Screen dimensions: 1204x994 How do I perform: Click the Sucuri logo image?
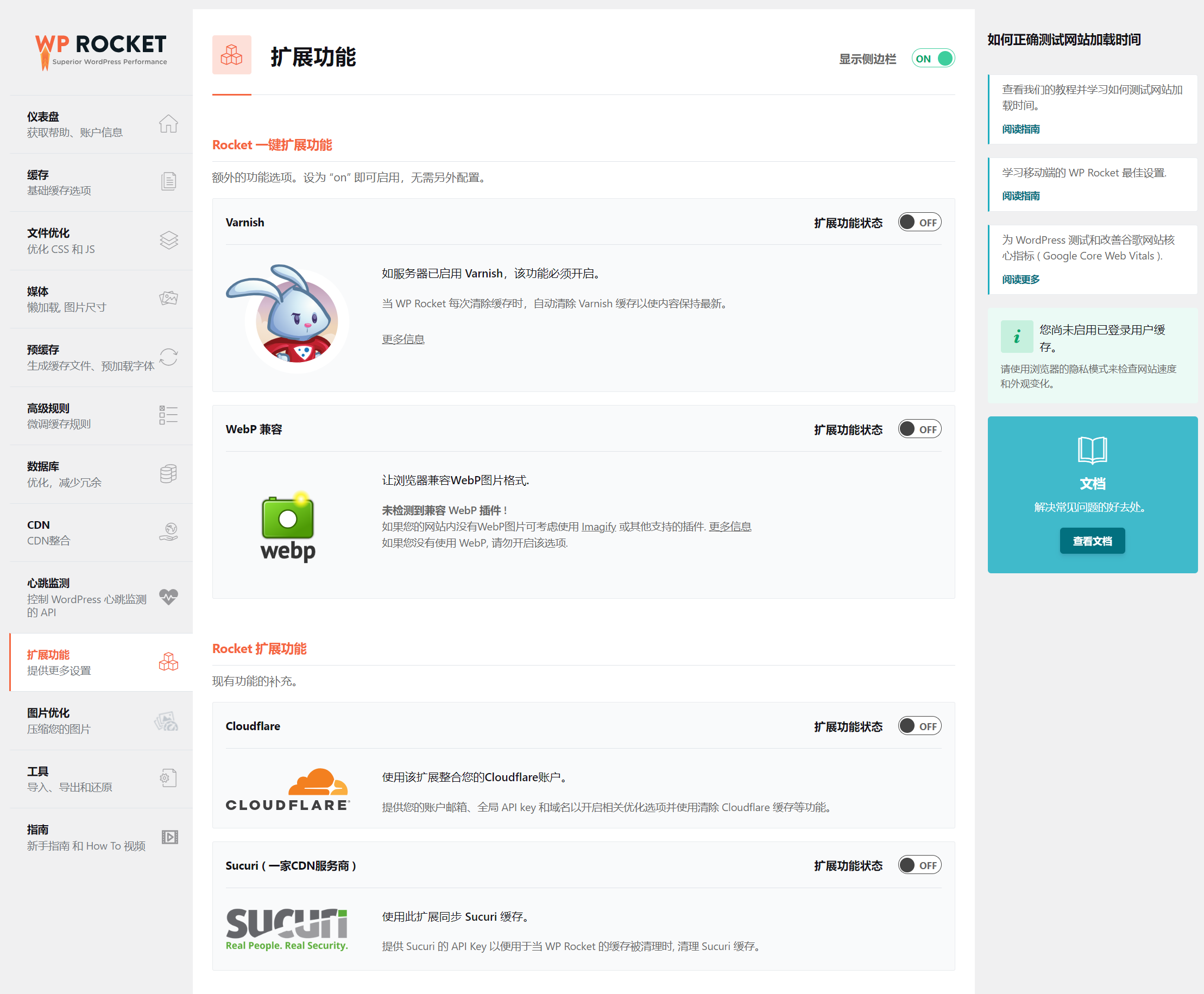coord(287,929)
